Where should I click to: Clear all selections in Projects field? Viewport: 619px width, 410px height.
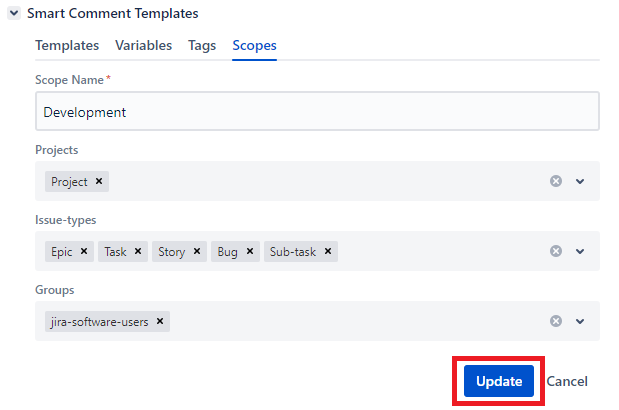click(555, 182)
